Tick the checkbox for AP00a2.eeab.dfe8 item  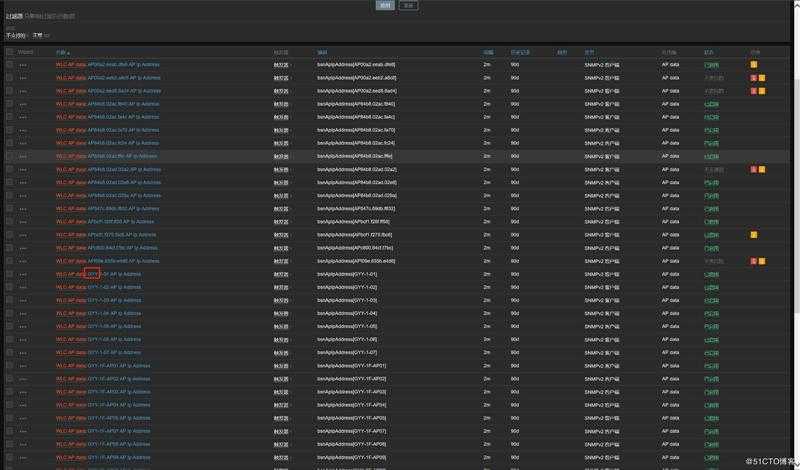coord(9,65)
